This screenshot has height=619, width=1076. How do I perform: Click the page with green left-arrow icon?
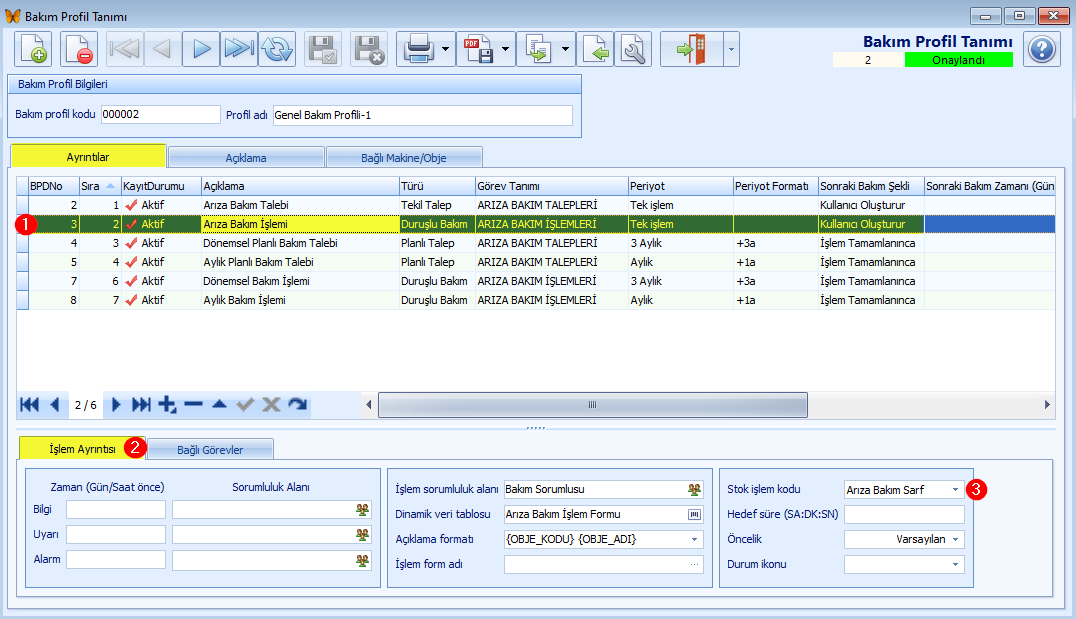point(595,49)
